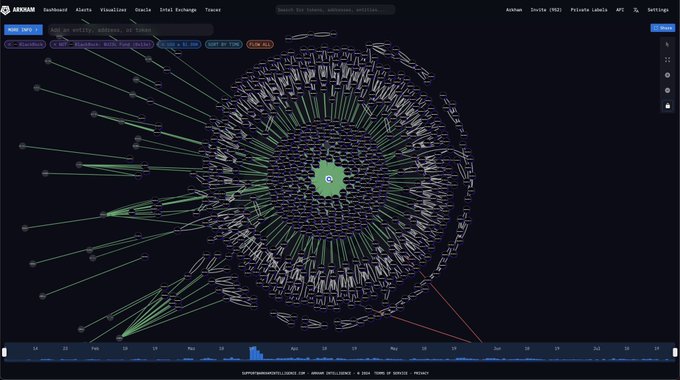Viewport: 680px width, 380px height.
Task: Click the Arkham logo icon
Action: (x=5, y=10)
